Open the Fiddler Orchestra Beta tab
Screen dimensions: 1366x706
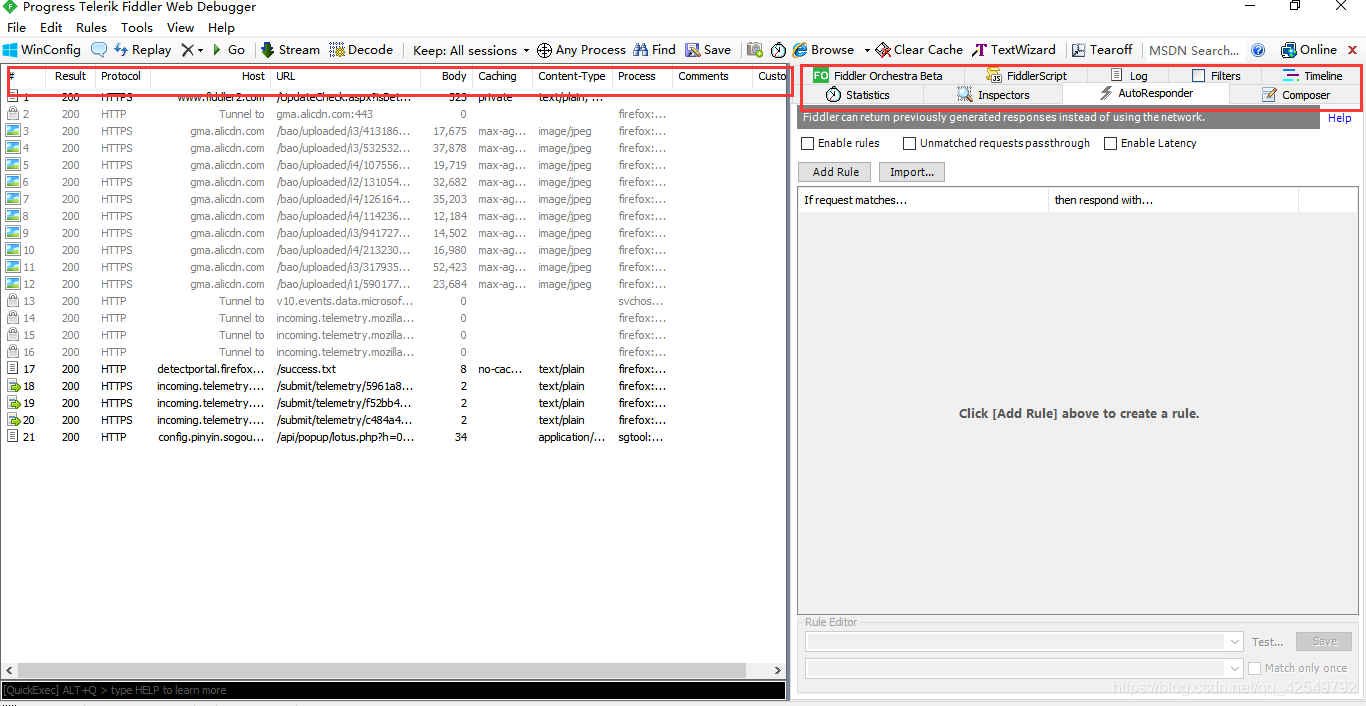[877, 76]
